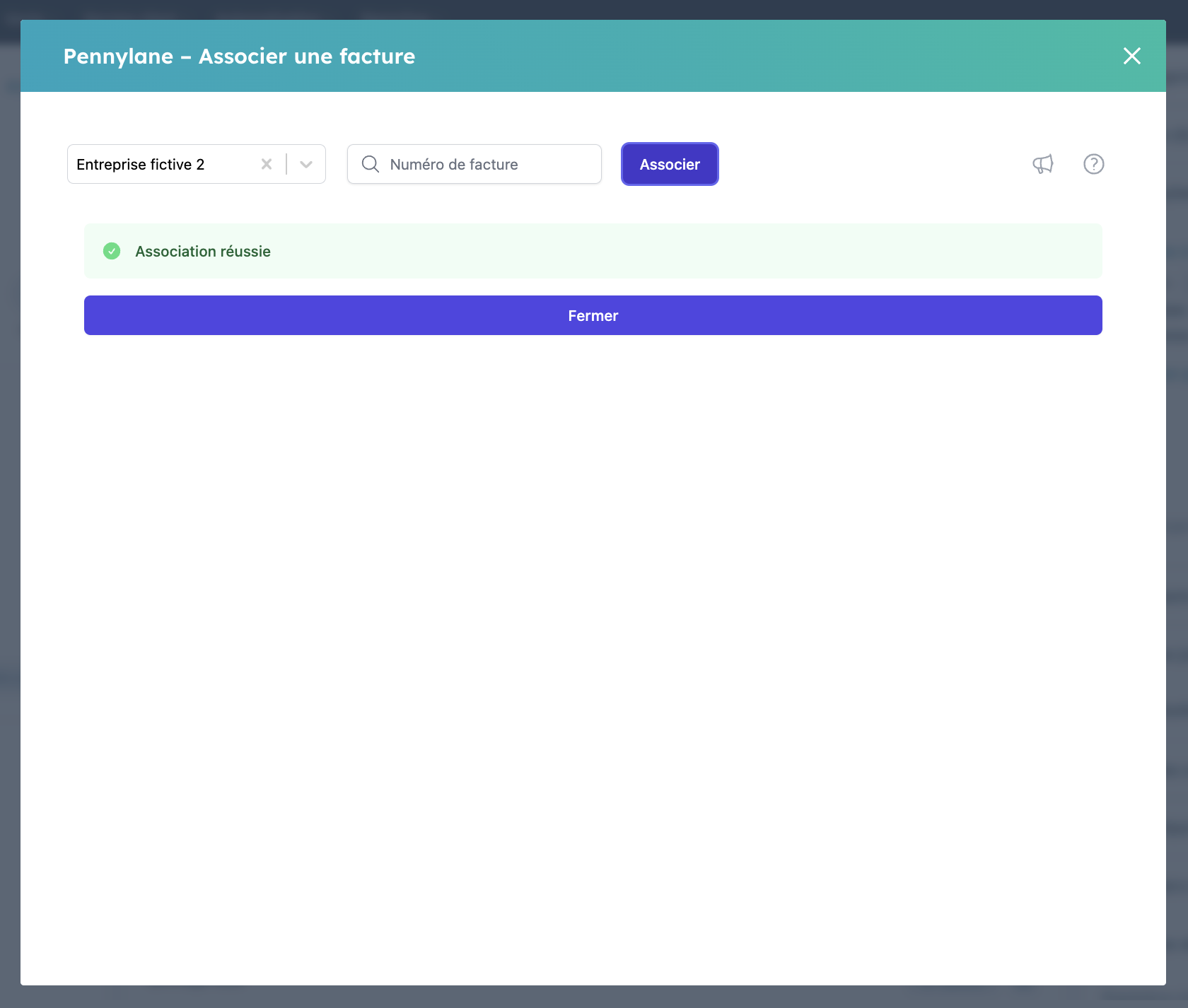Click the megaphone announcements icon
Image resolution: width=1188 pixels, height=1008 pixels.
click(x=1042, y=164)
